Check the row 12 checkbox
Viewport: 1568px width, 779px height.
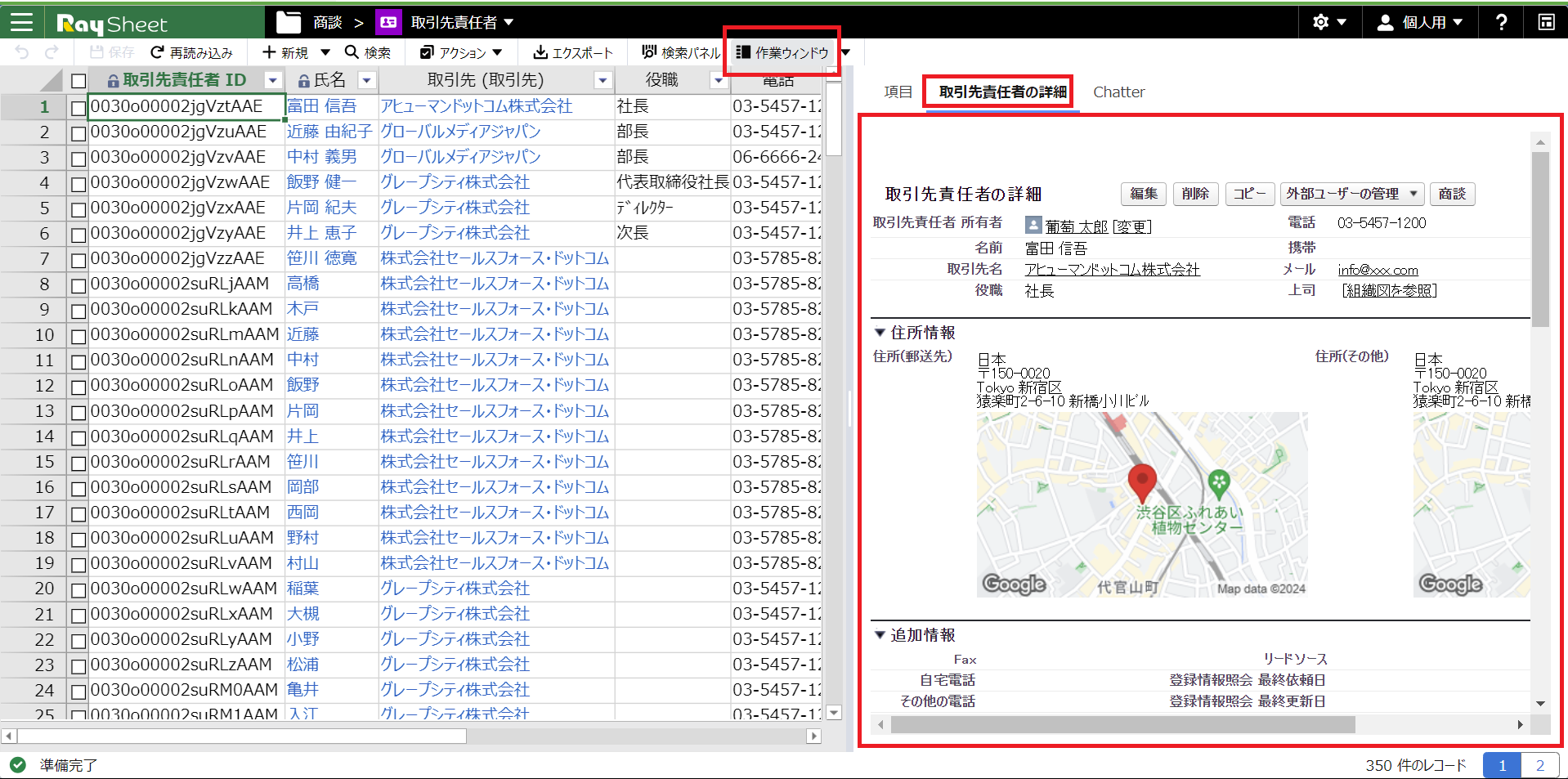pos(78,387)
